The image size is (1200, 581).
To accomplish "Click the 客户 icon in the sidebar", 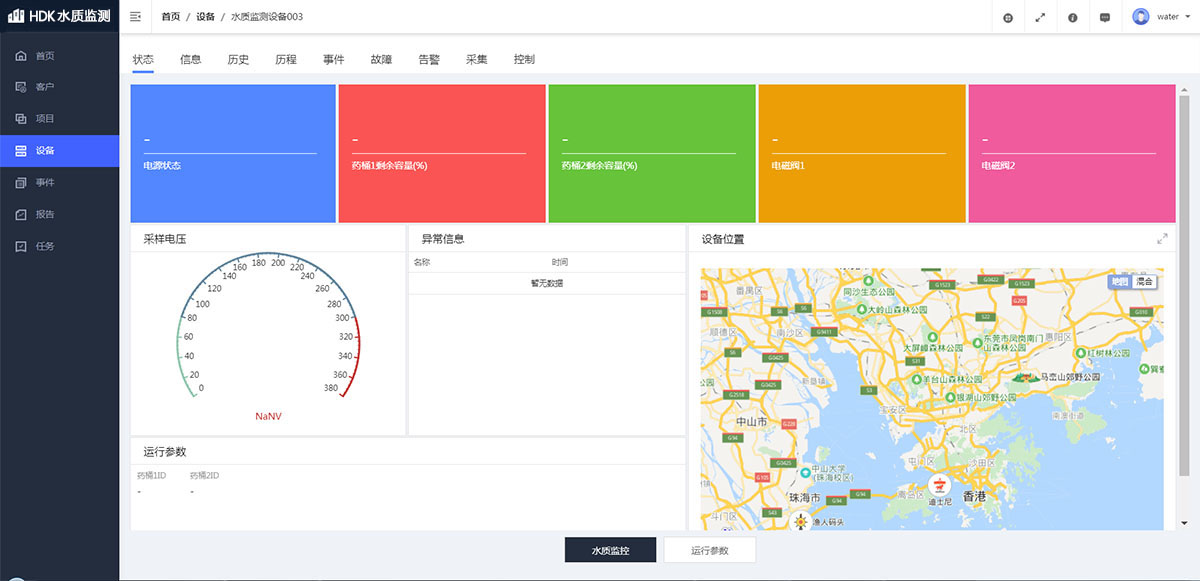I will pyautogui.click(x=21, y=87).
